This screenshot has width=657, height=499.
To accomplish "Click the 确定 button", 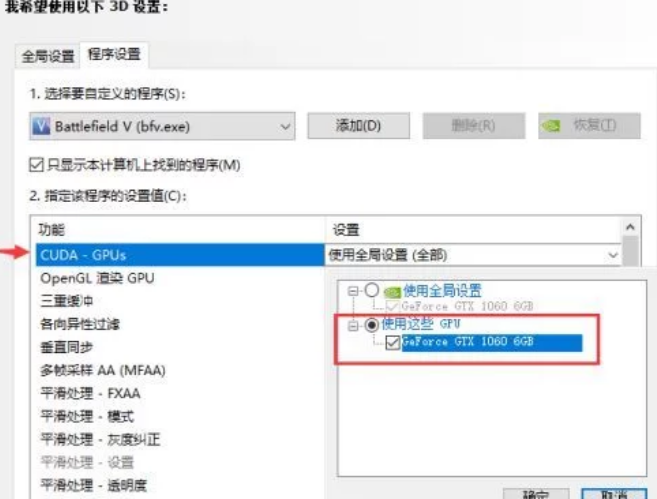I will (x=536, y=494).
